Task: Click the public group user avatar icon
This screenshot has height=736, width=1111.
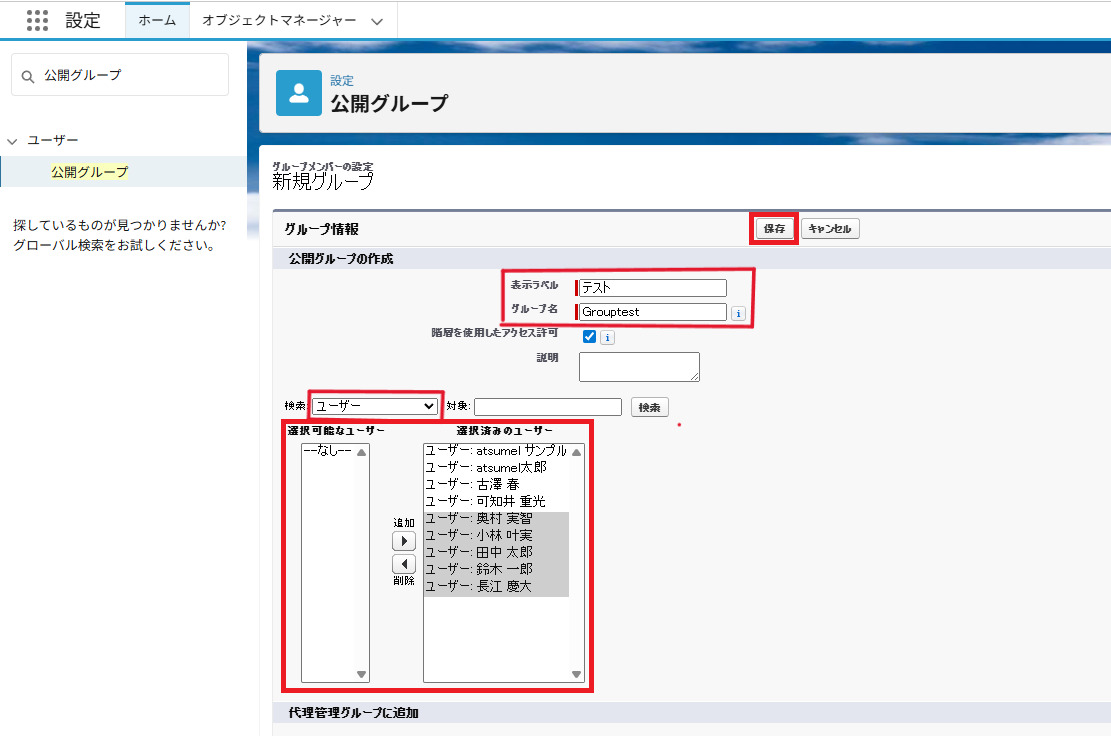Action: 298,93
